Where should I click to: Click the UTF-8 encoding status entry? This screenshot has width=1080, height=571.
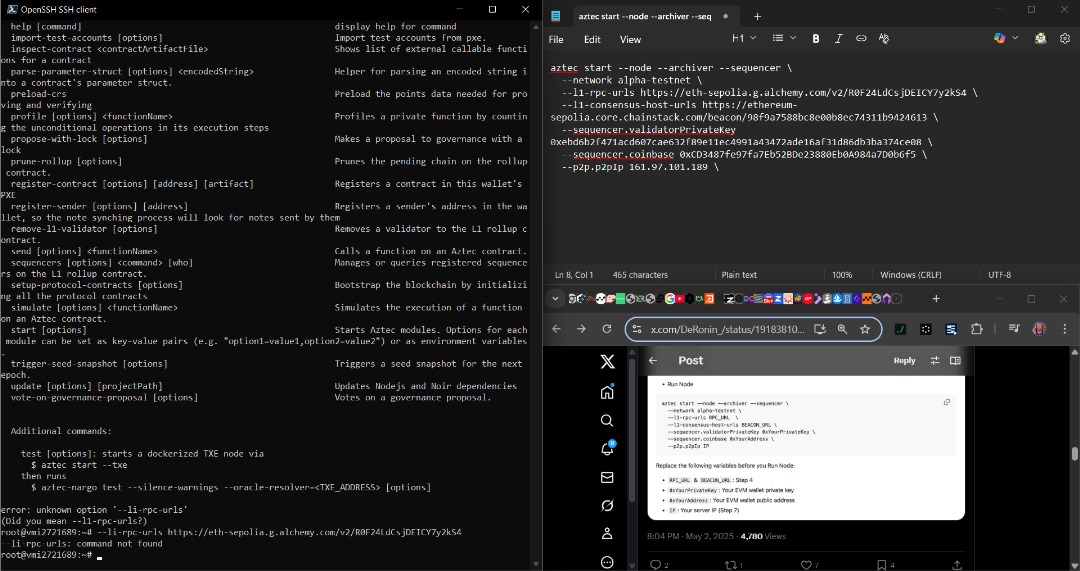[x=999, y=275]
